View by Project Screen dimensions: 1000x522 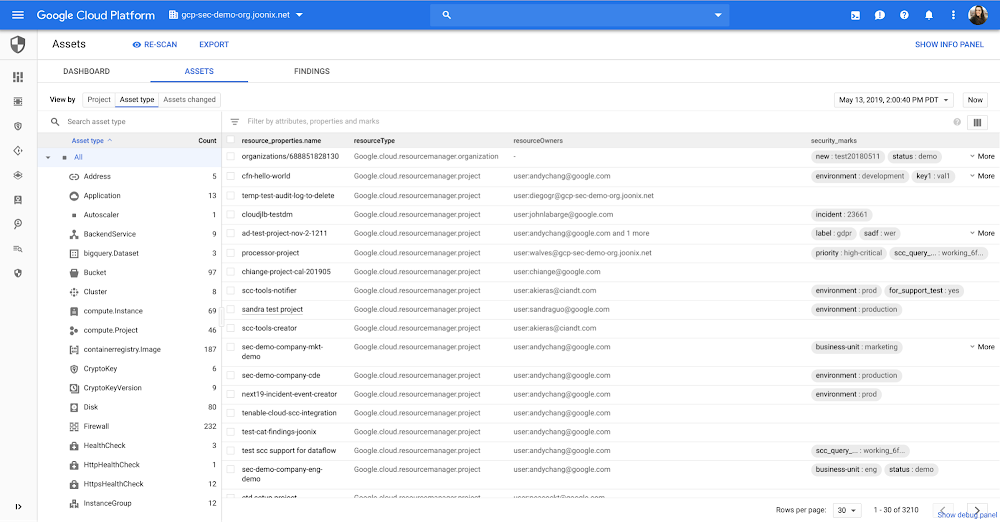[x=99, y=100]
